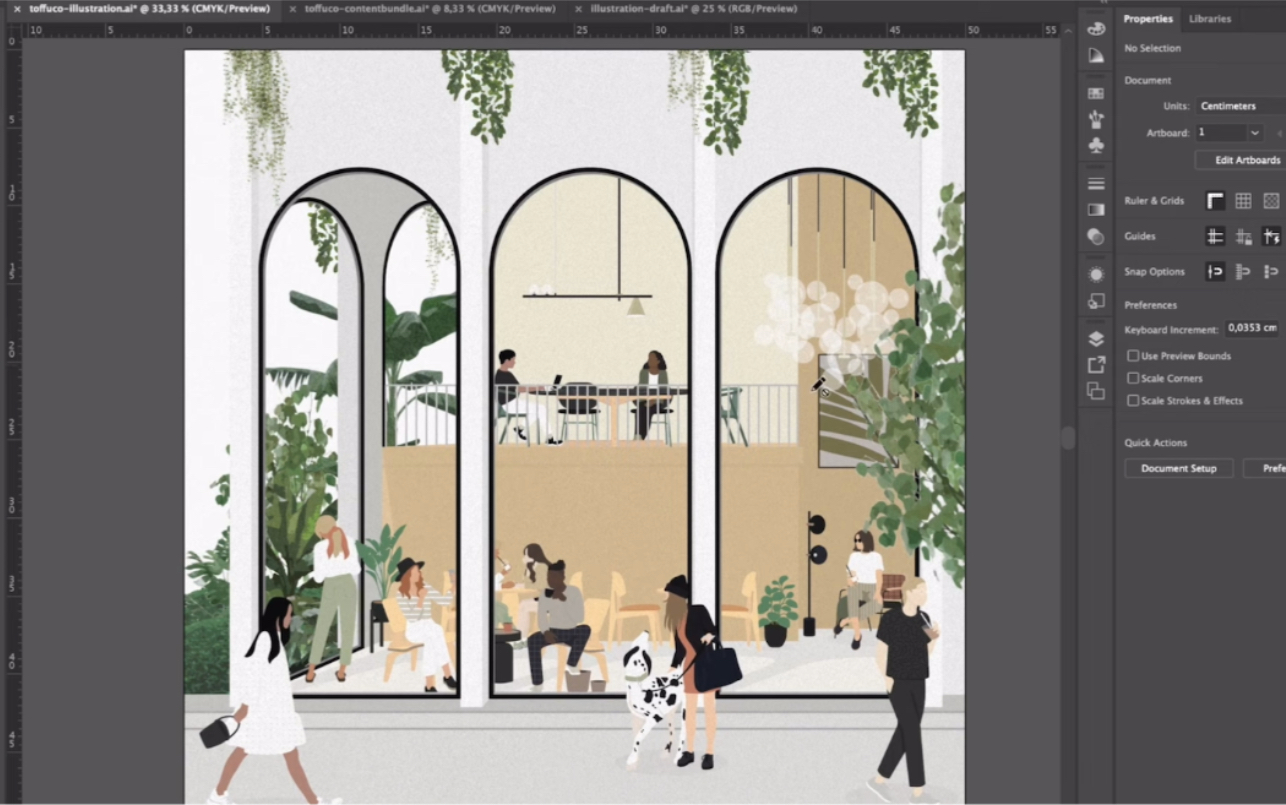Open the Gradient panel icon

click(x=1096, y=210)
